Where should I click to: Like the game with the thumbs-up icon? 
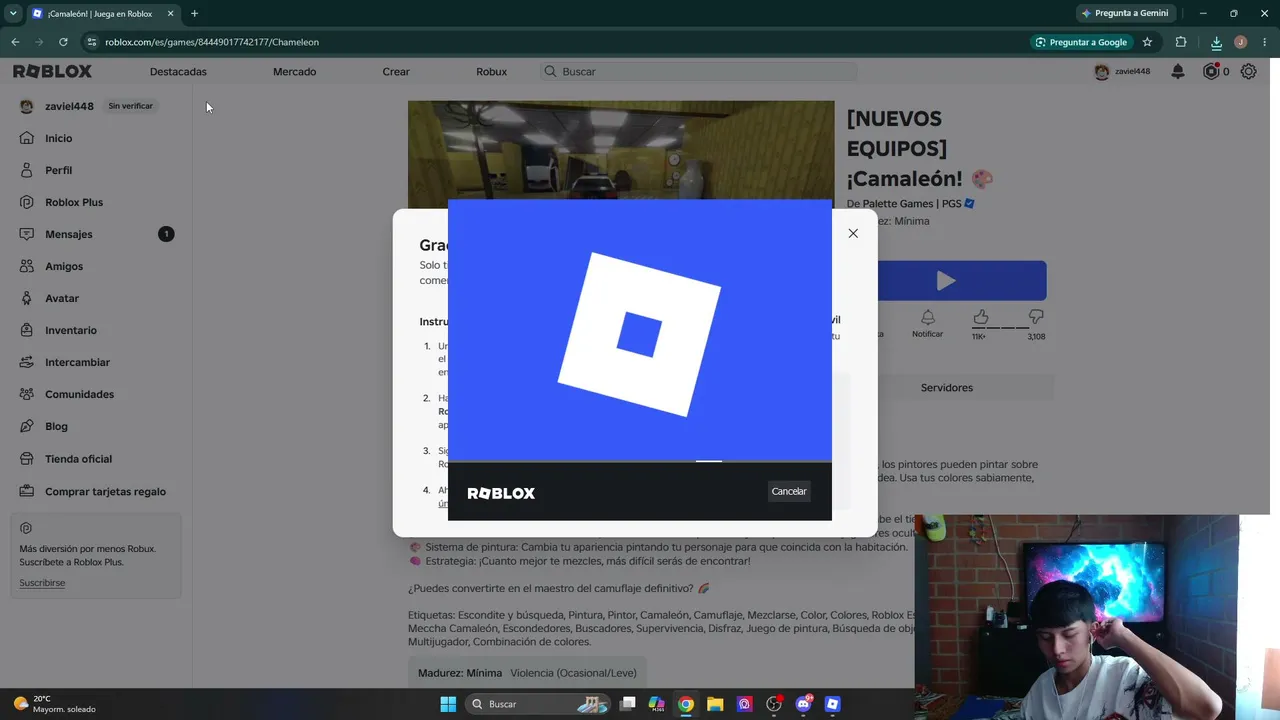[x=981, y=317]
